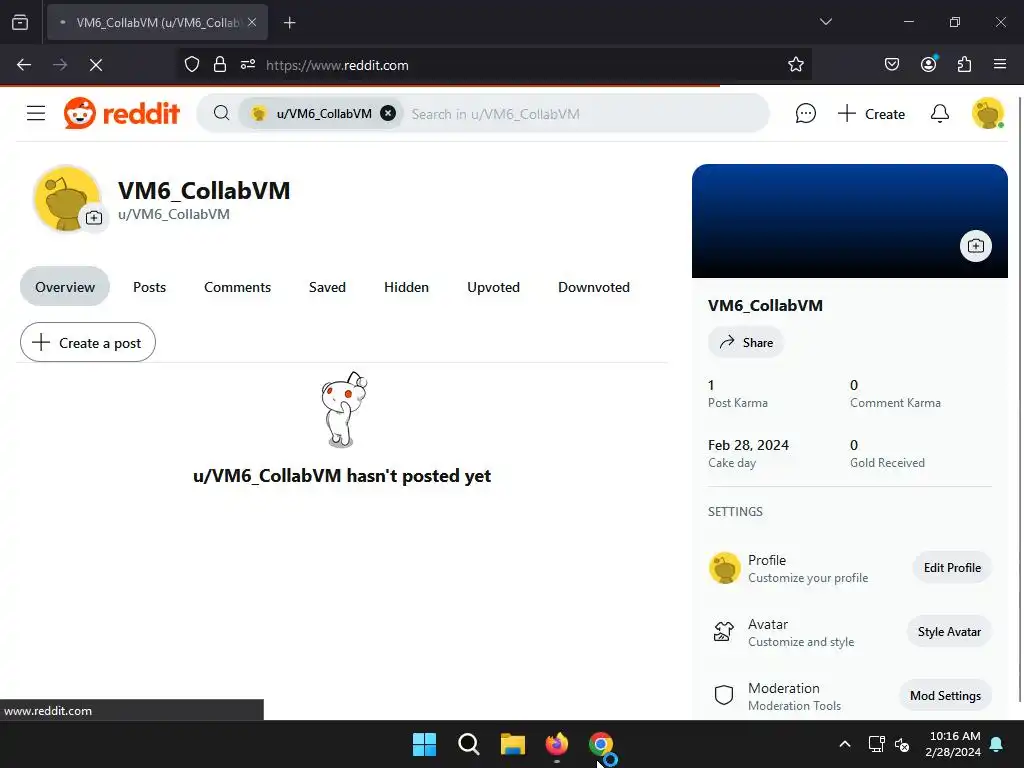The height and width of the screenshot is (768, 1024).
Task: Click the Share profile button
Action: [746, 342]
